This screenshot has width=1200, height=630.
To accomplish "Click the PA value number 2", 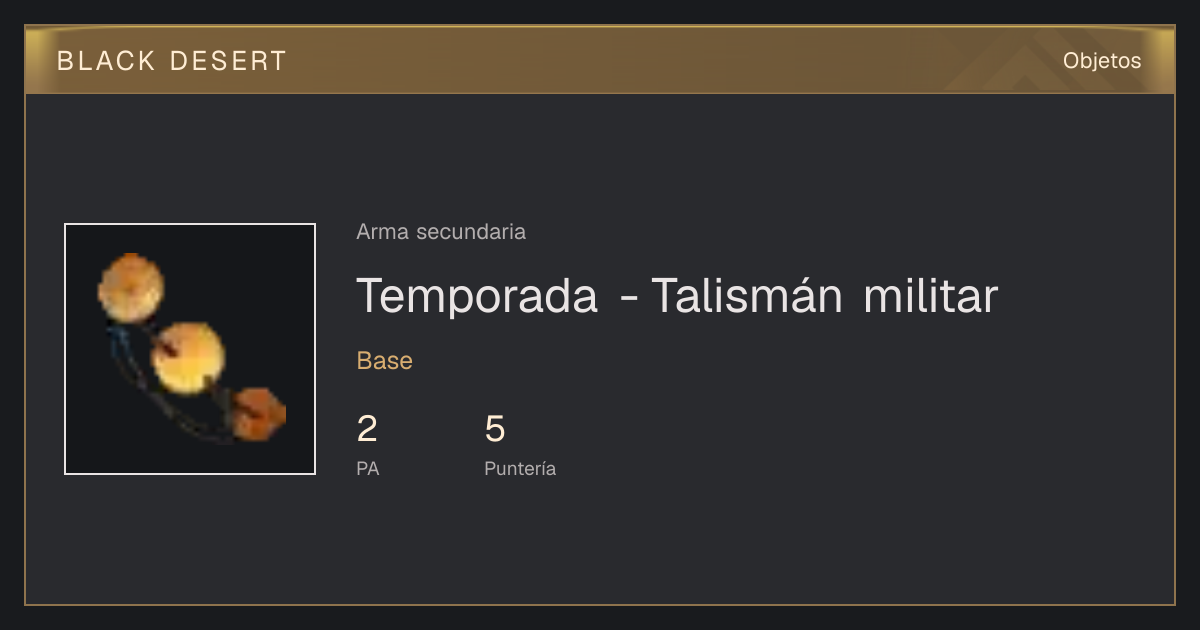I will coord(367,429).
